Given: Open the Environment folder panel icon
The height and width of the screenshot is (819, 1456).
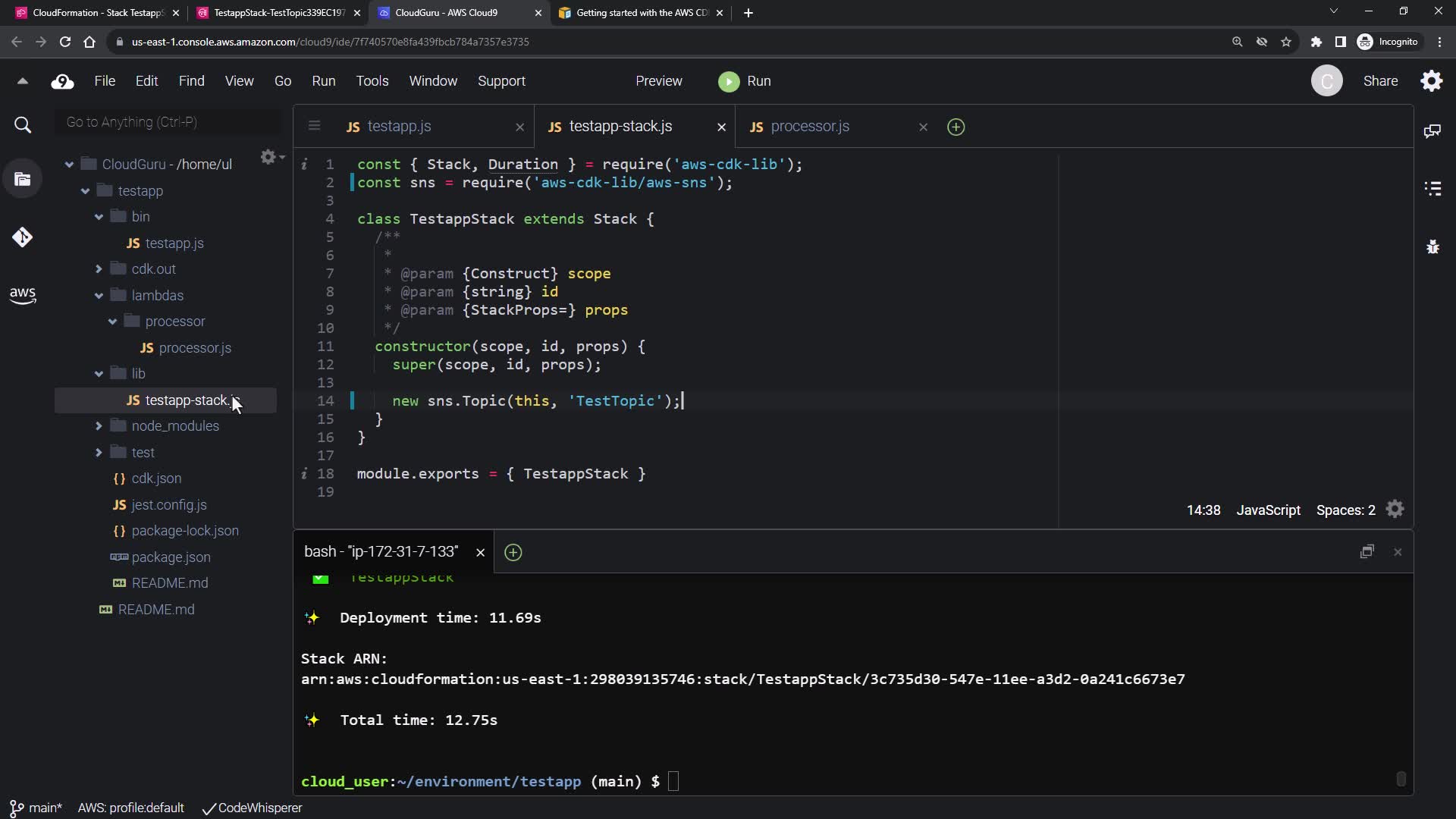Looking at the screenshot, I should [x=23, y=180].
